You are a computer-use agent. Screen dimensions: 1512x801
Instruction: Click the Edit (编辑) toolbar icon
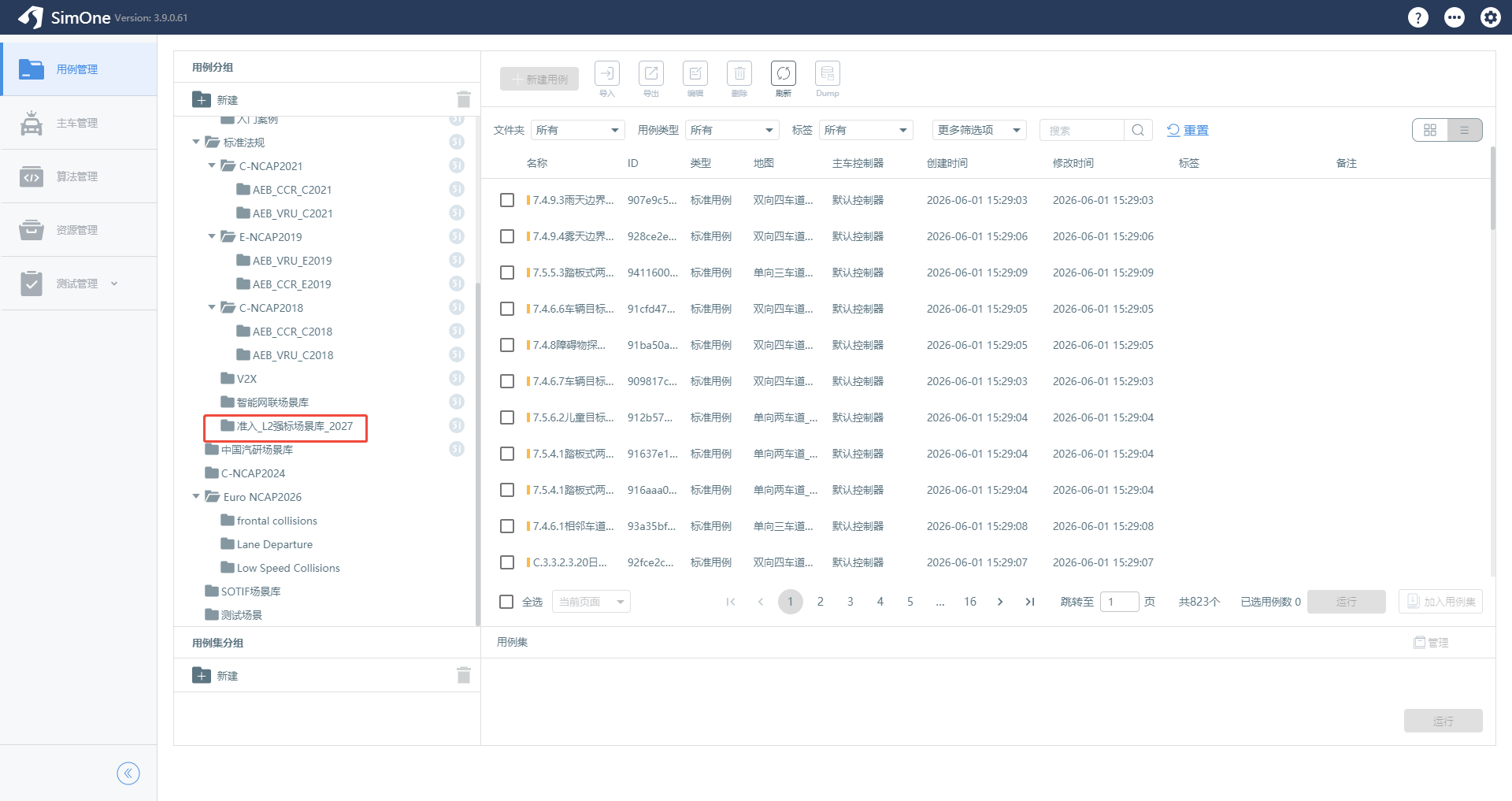tap(695, 73)
